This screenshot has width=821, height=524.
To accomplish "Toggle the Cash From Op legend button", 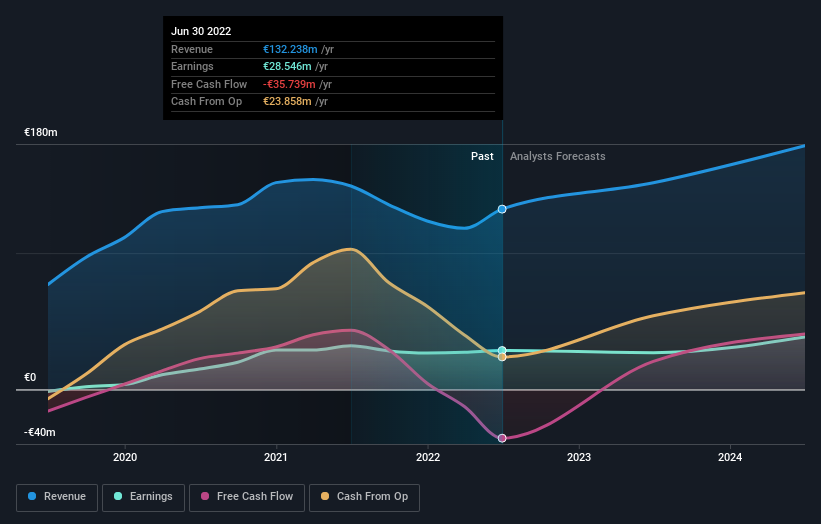I will [364, 497].
